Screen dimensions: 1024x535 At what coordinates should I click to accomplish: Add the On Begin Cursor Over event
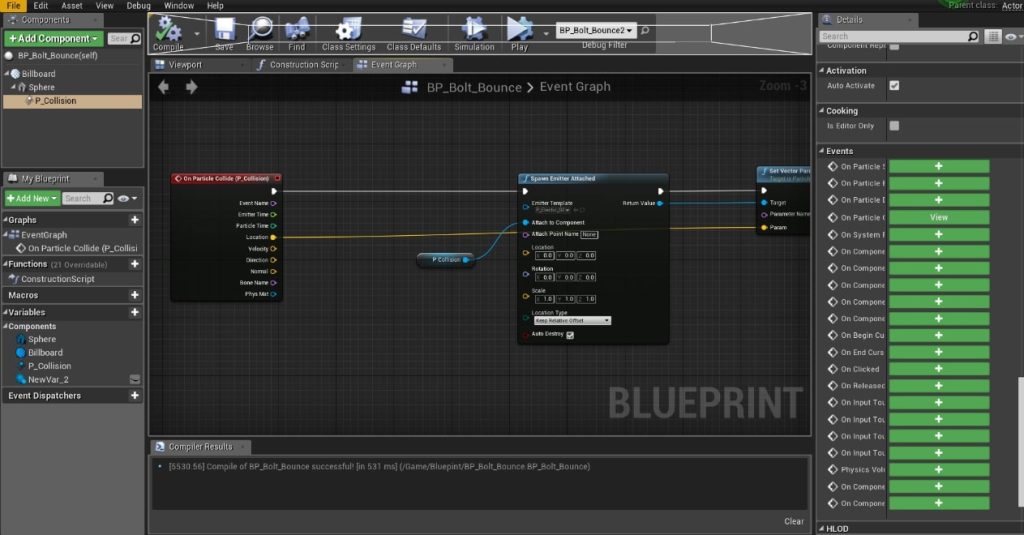[x=938, y=335]
